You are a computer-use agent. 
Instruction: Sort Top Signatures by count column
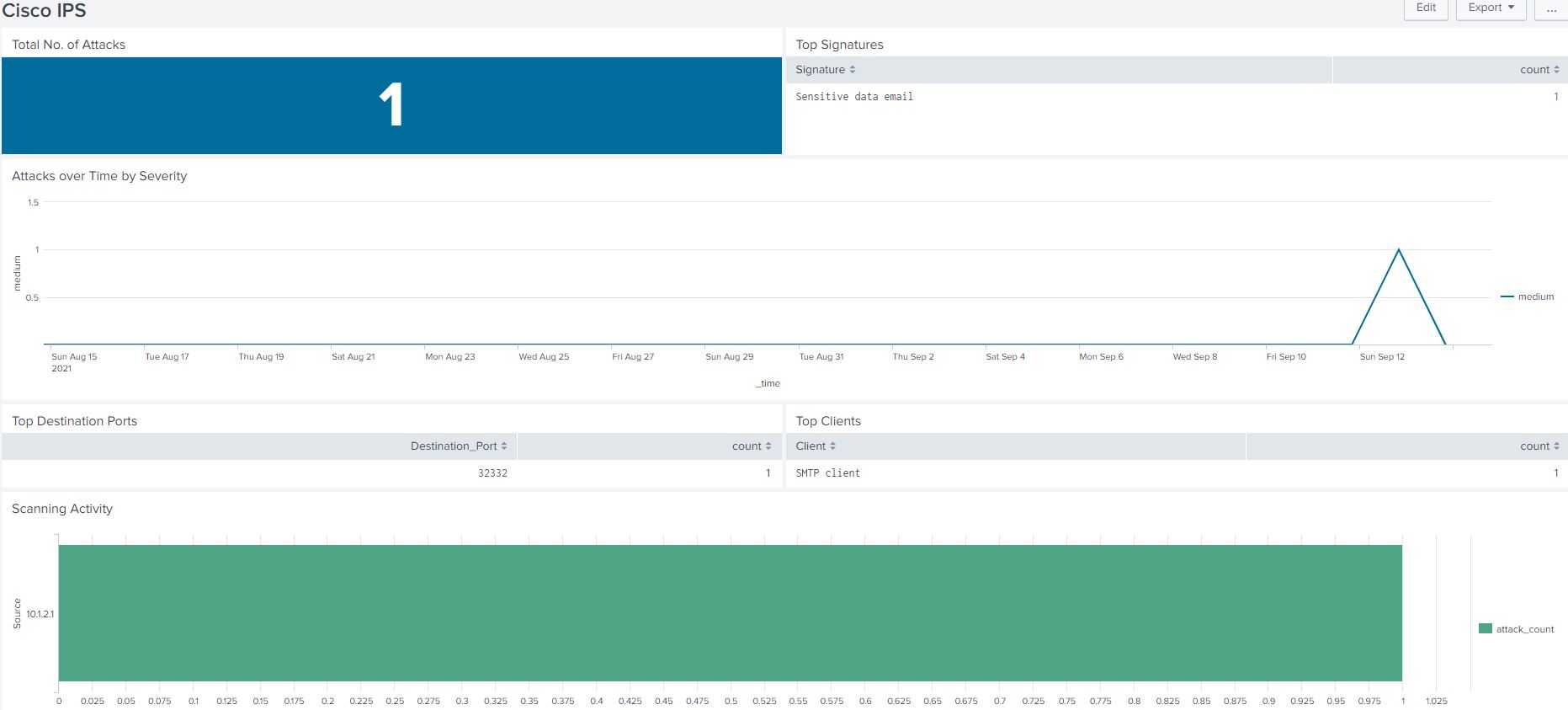(x=1539, y=70)
